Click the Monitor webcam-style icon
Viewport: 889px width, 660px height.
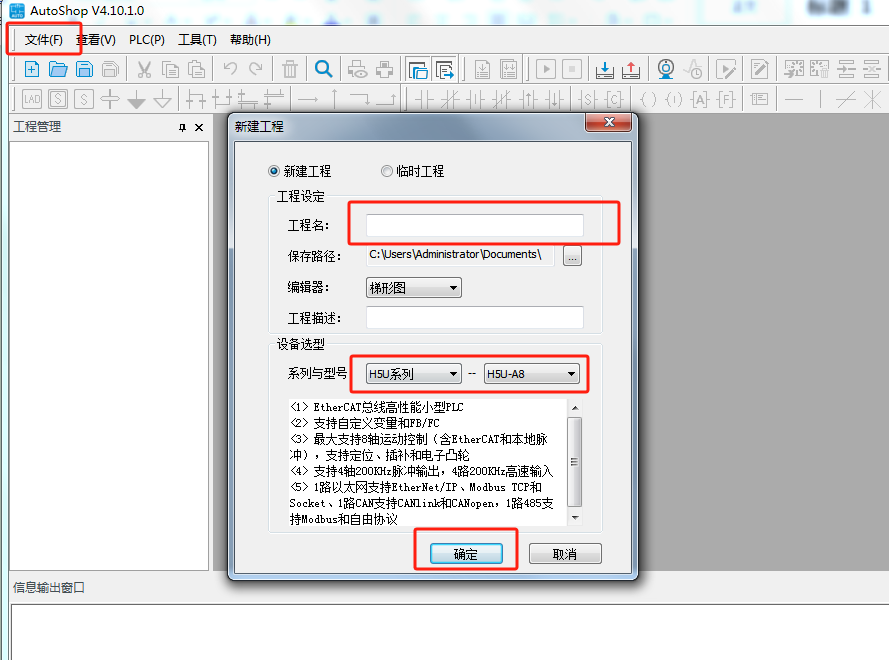point(666,69)
